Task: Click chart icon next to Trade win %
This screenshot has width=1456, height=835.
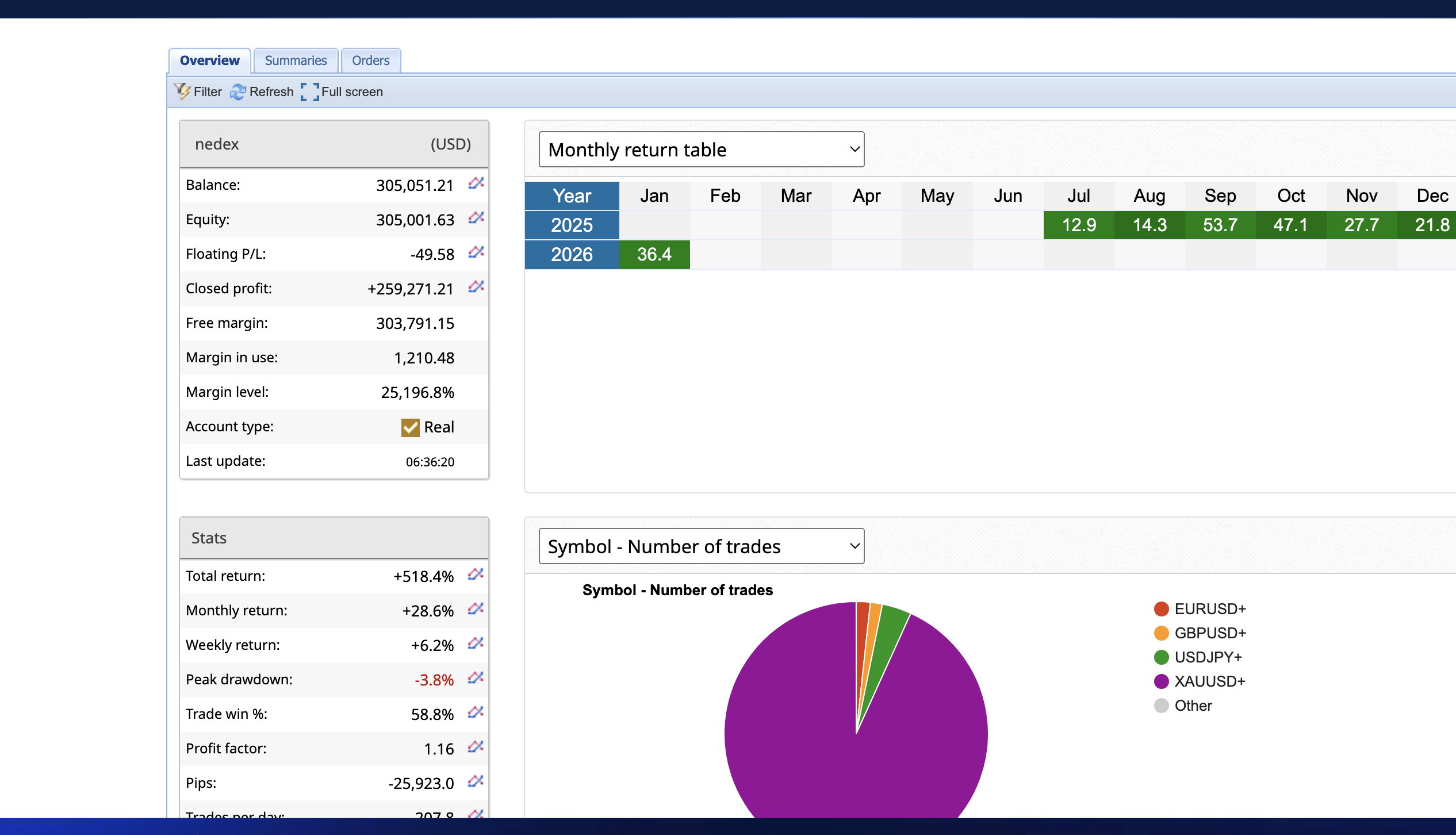Action: (x=476, y=713)
